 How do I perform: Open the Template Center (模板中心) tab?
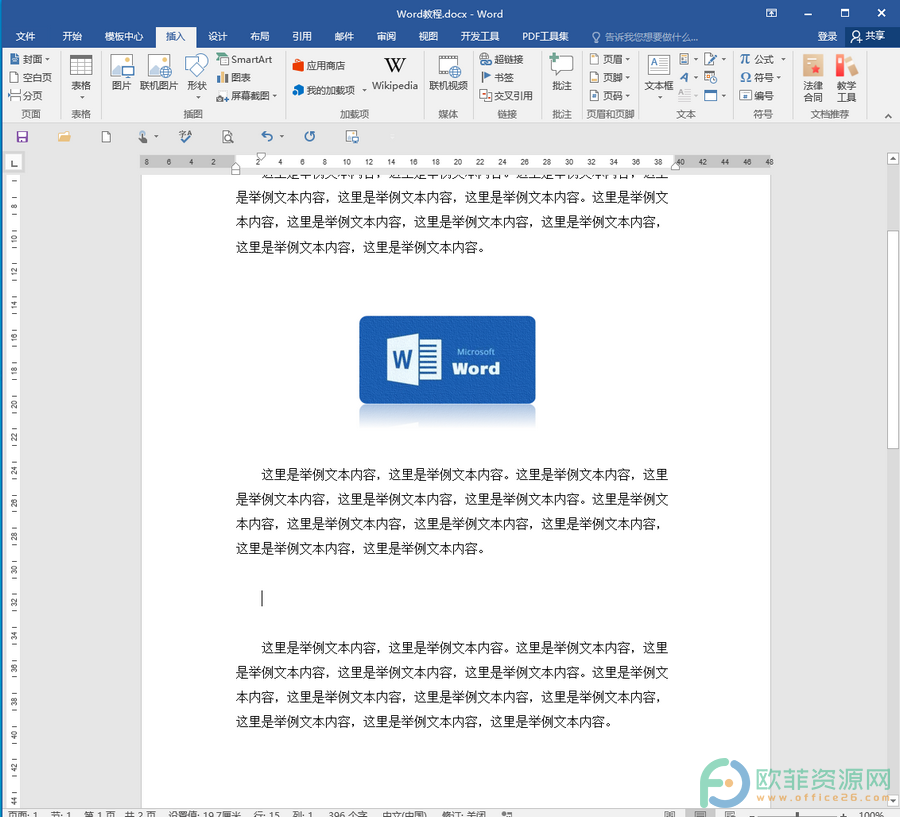[123, 37]
